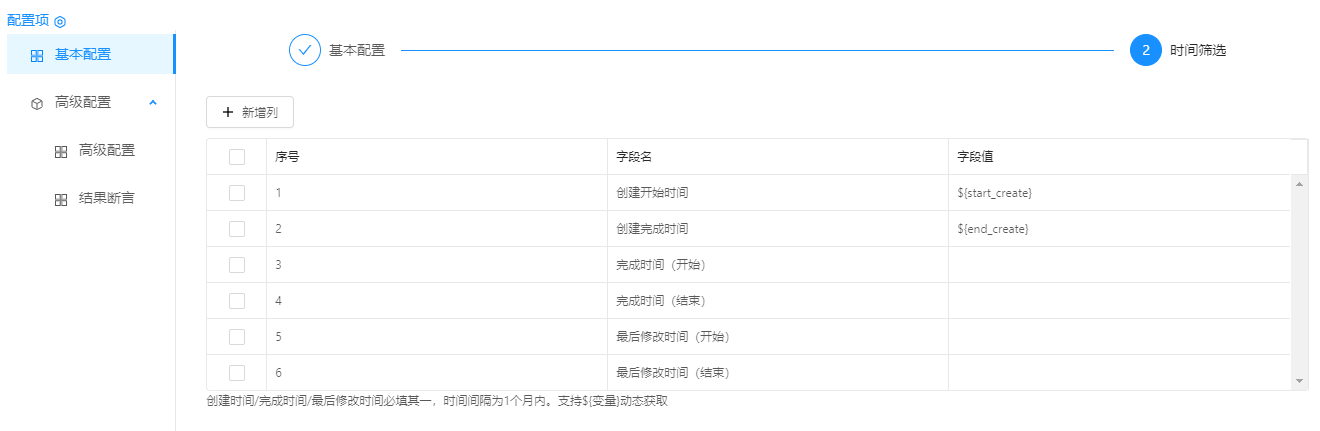Screen dimensions: 1320x431
Task: Select the checkbox for row 4 完成时间（结束）
Action: (x=237, y=301)
